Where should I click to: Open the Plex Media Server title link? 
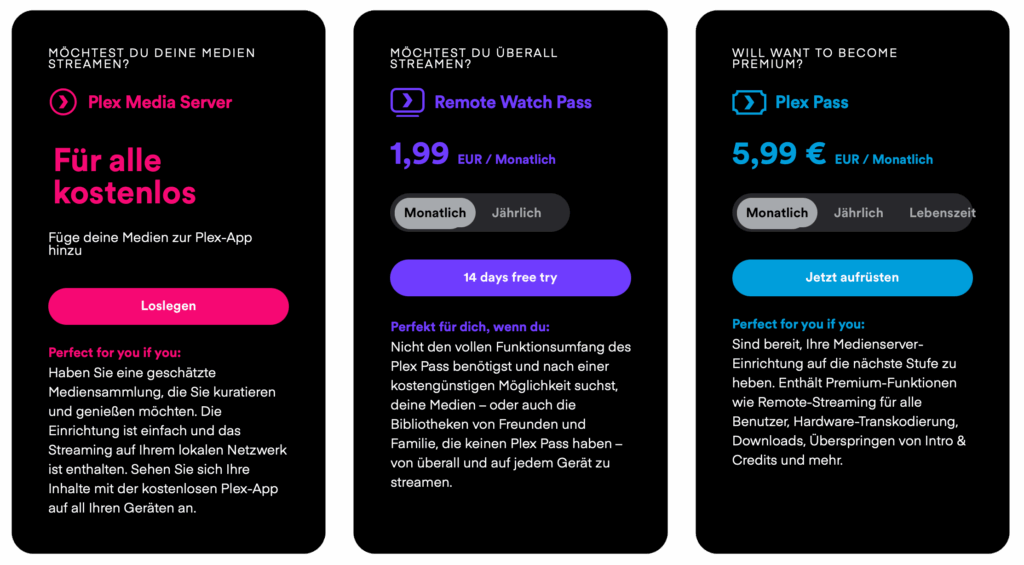pos(160,102)
